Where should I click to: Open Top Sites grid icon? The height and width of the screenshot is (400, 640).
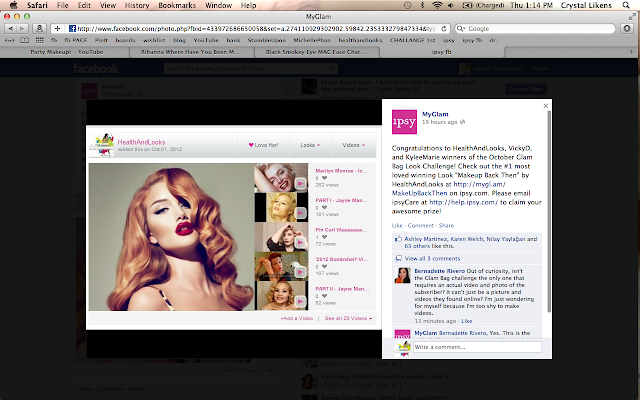pos(40,40)
